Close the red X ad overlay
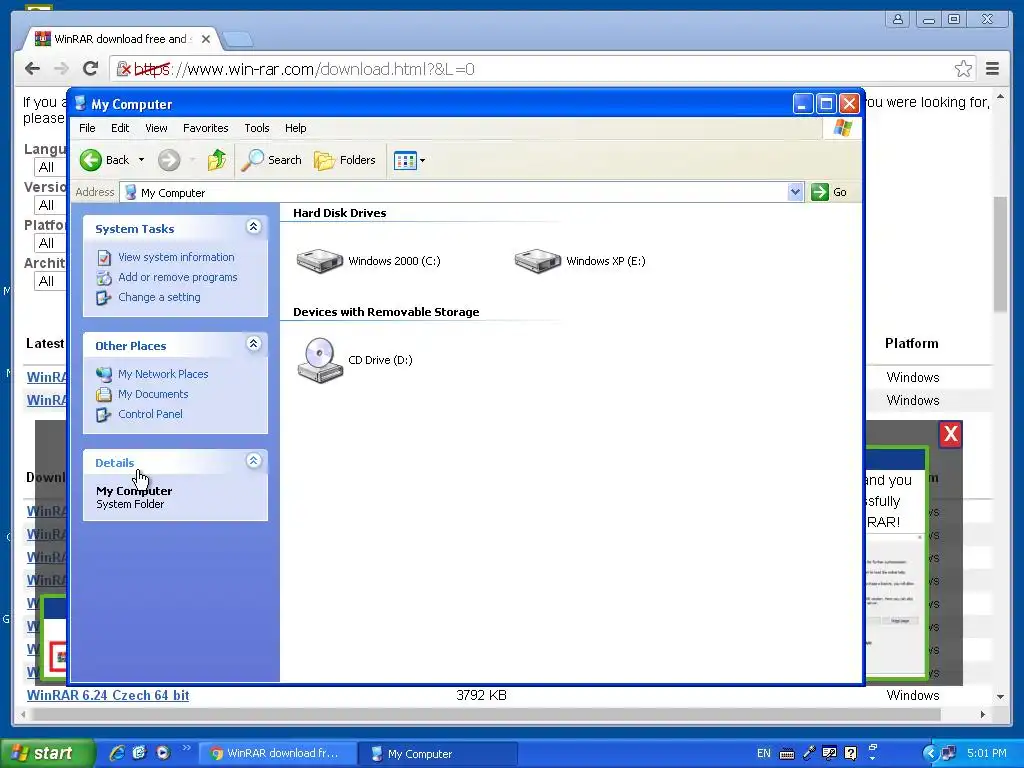The width and height of the screenshot is (1024, 768). pos(950,434)
